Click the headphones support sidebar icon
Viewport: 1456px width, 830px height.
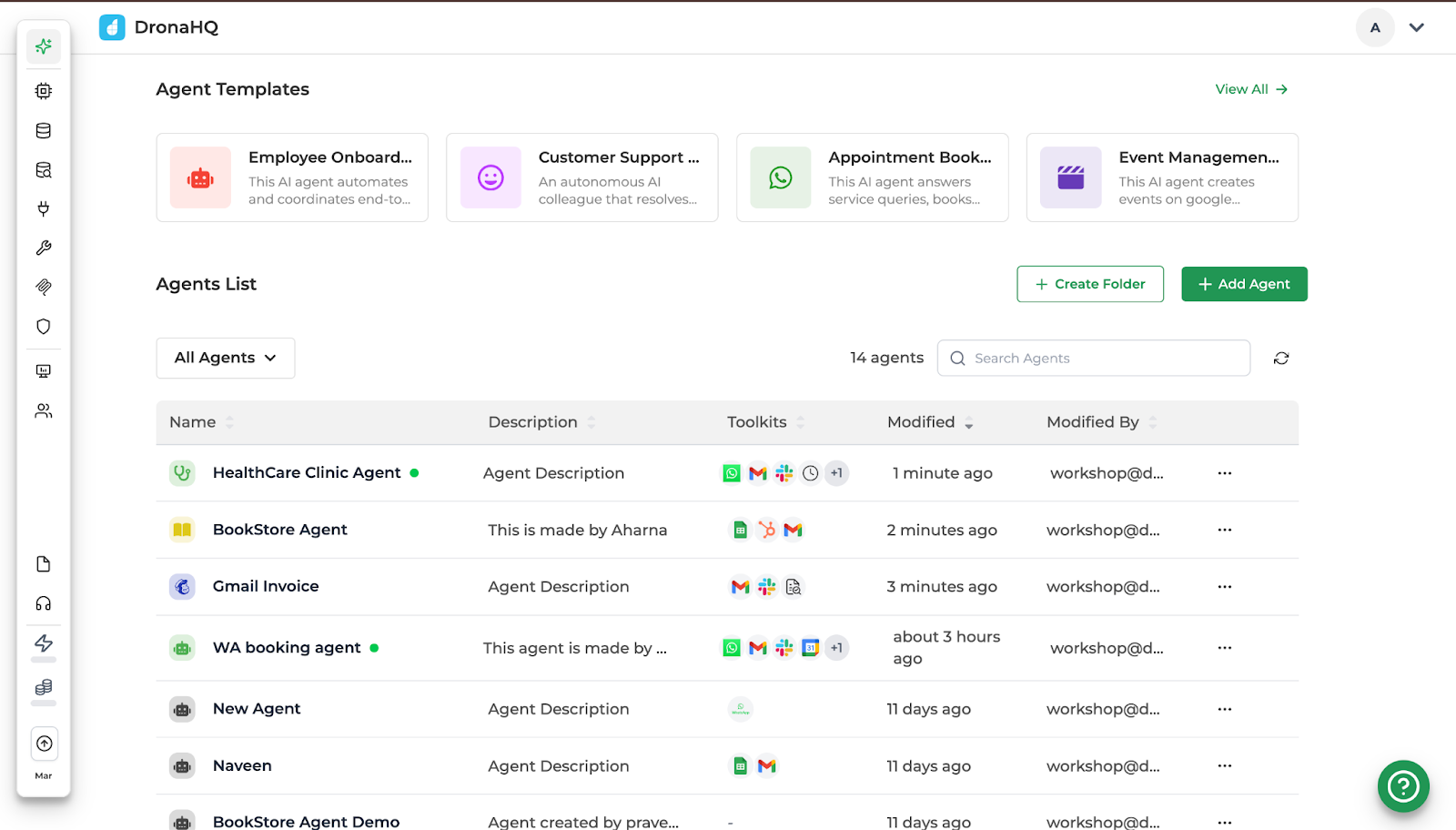[43, 604]
